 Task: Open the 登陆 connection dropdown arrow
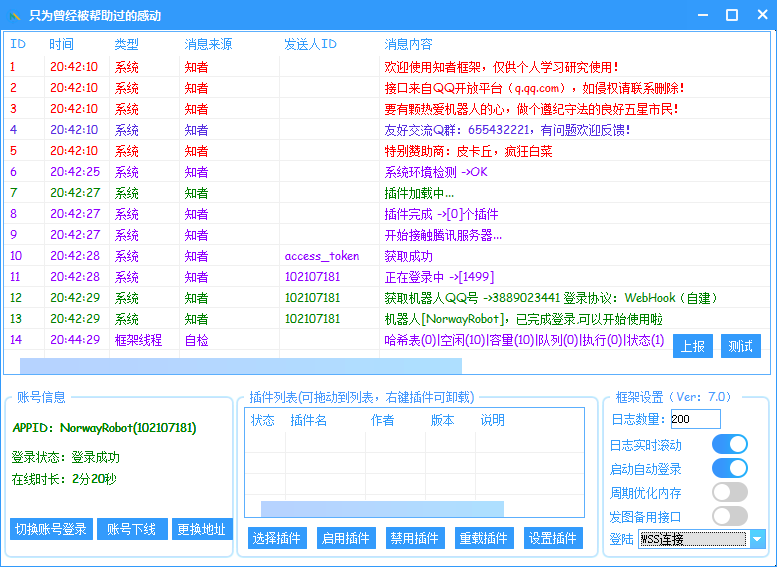click(758, 539)
